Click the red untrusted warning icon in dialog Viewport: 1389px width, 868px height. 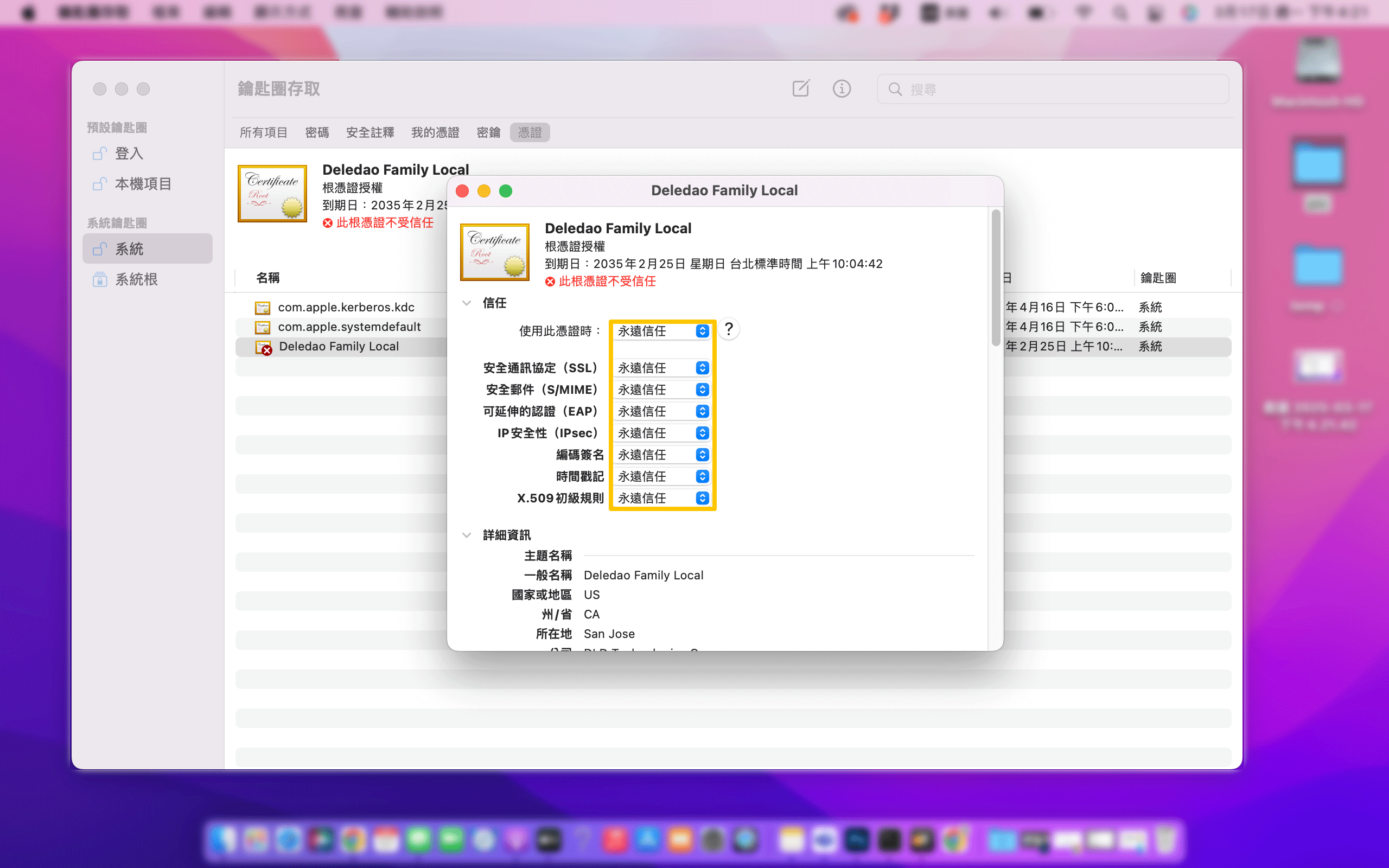tap(550, 282)
